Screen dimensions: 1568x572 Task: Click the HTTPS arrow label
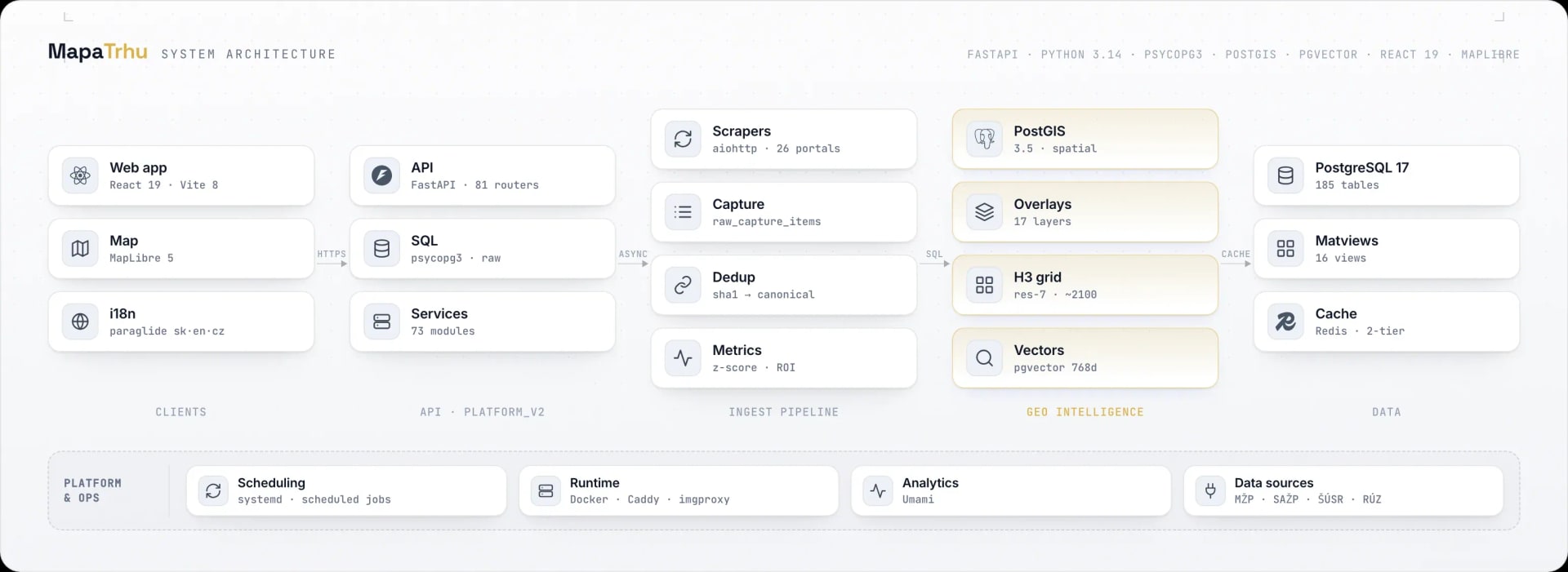point(332,254)
